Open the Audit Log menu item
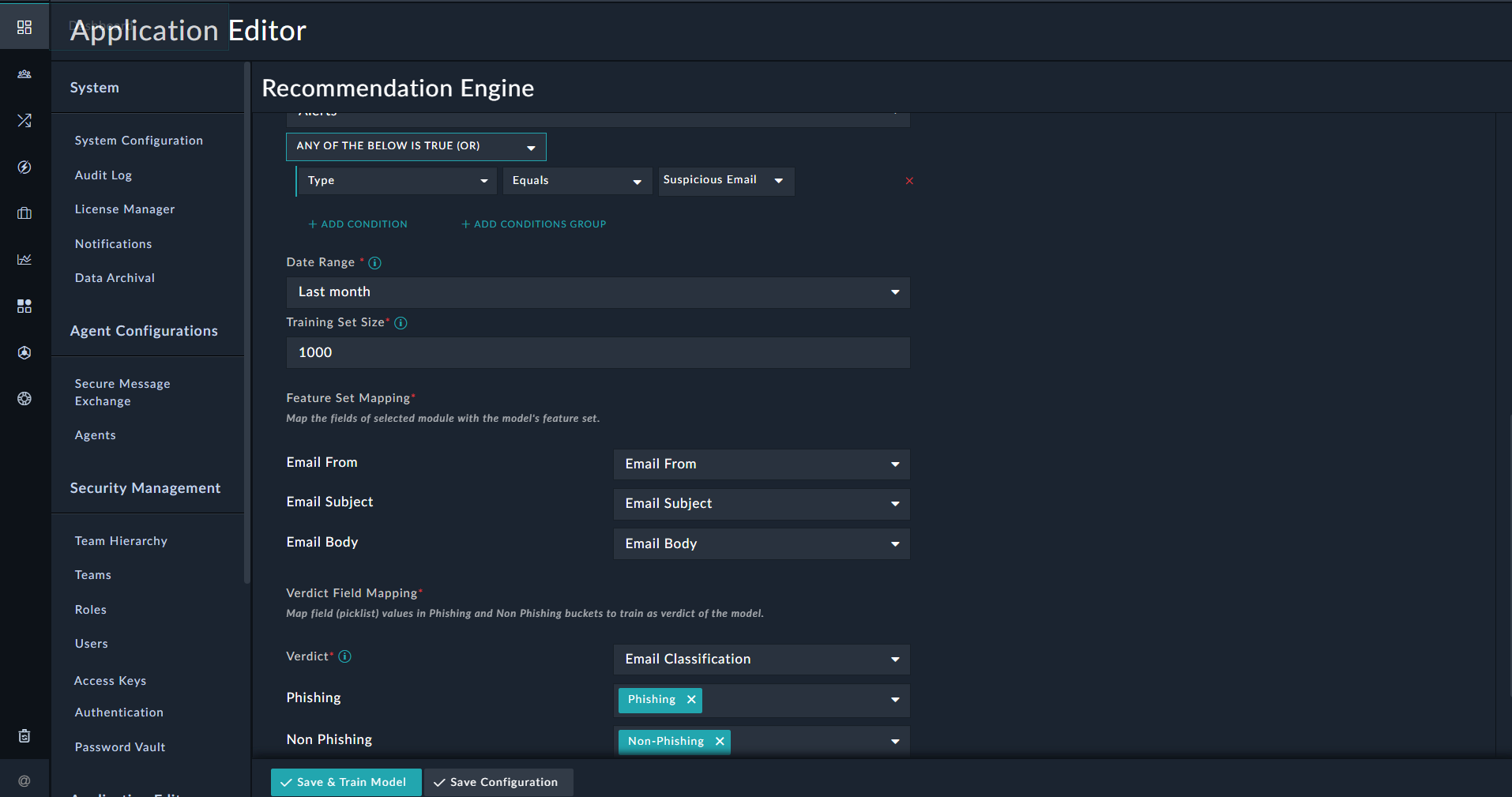The image size is (1512, 797). pos(103,175)
